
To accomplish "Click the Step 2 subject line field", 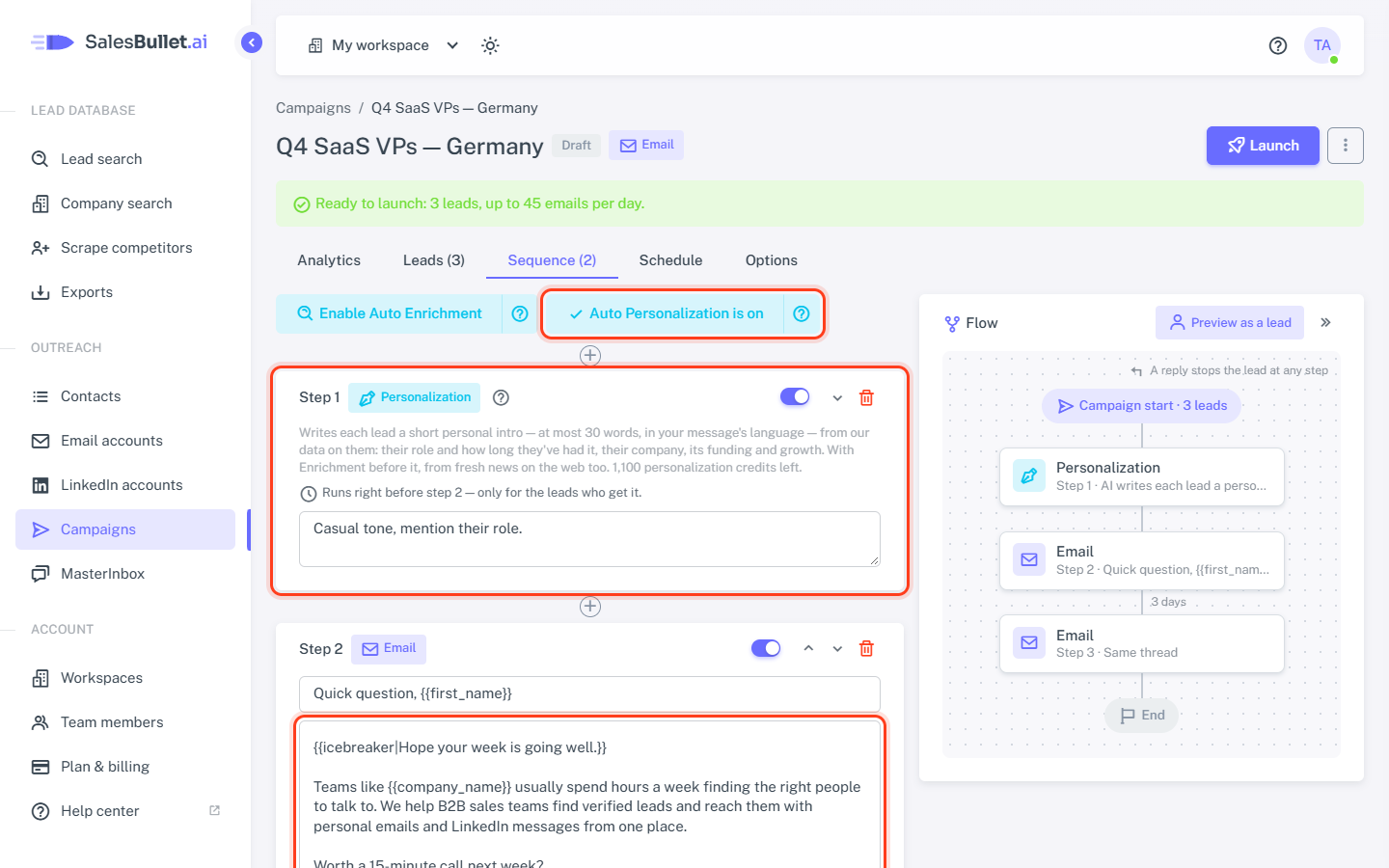I will click(589, 693).
